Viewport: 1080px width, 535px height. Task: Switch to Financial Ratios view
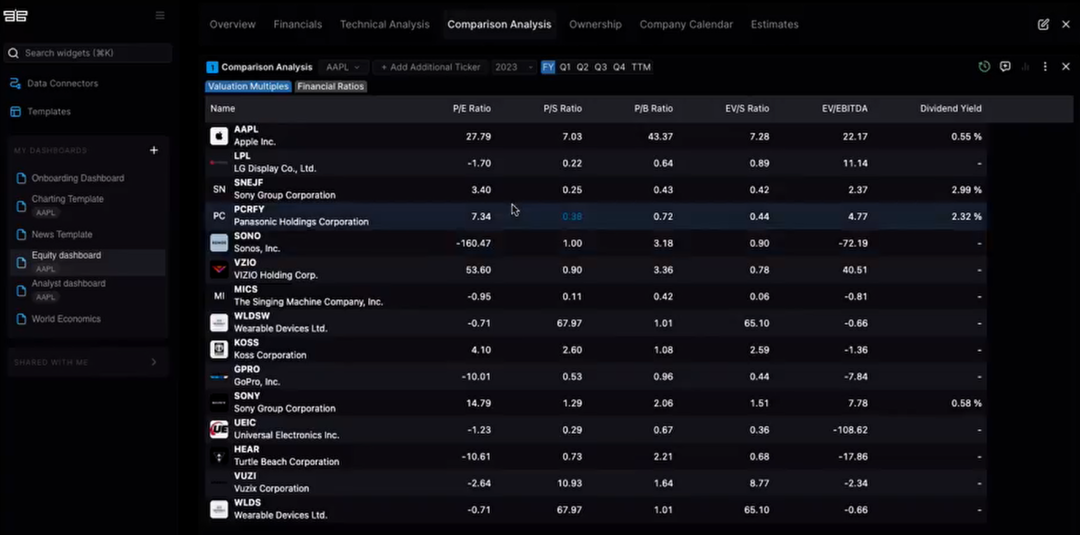(331, 87)
